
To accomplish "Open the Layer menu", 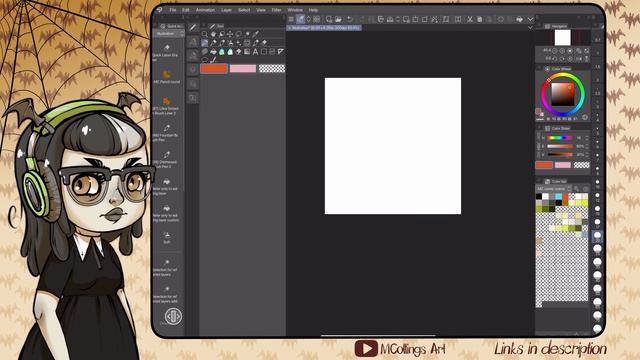I will 227,10.
